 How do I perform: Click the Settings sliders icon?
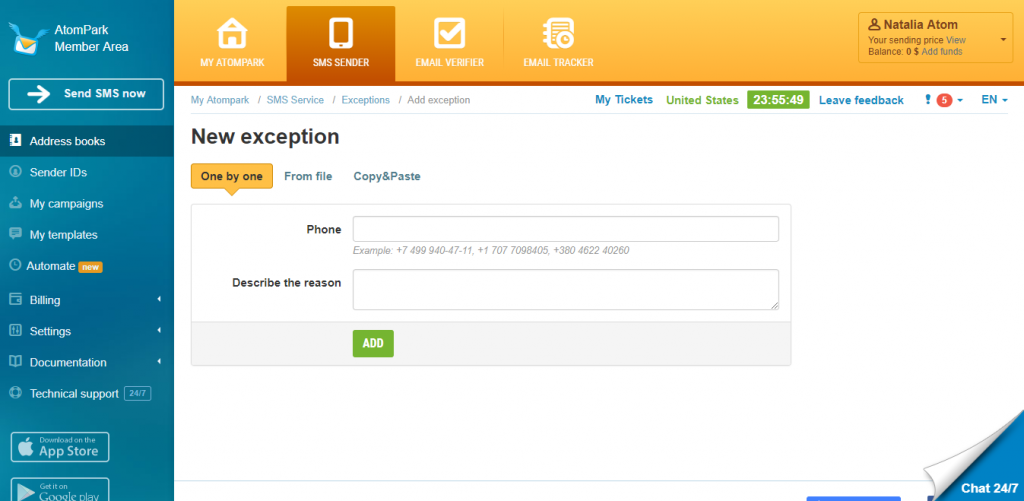click(16, 331)
